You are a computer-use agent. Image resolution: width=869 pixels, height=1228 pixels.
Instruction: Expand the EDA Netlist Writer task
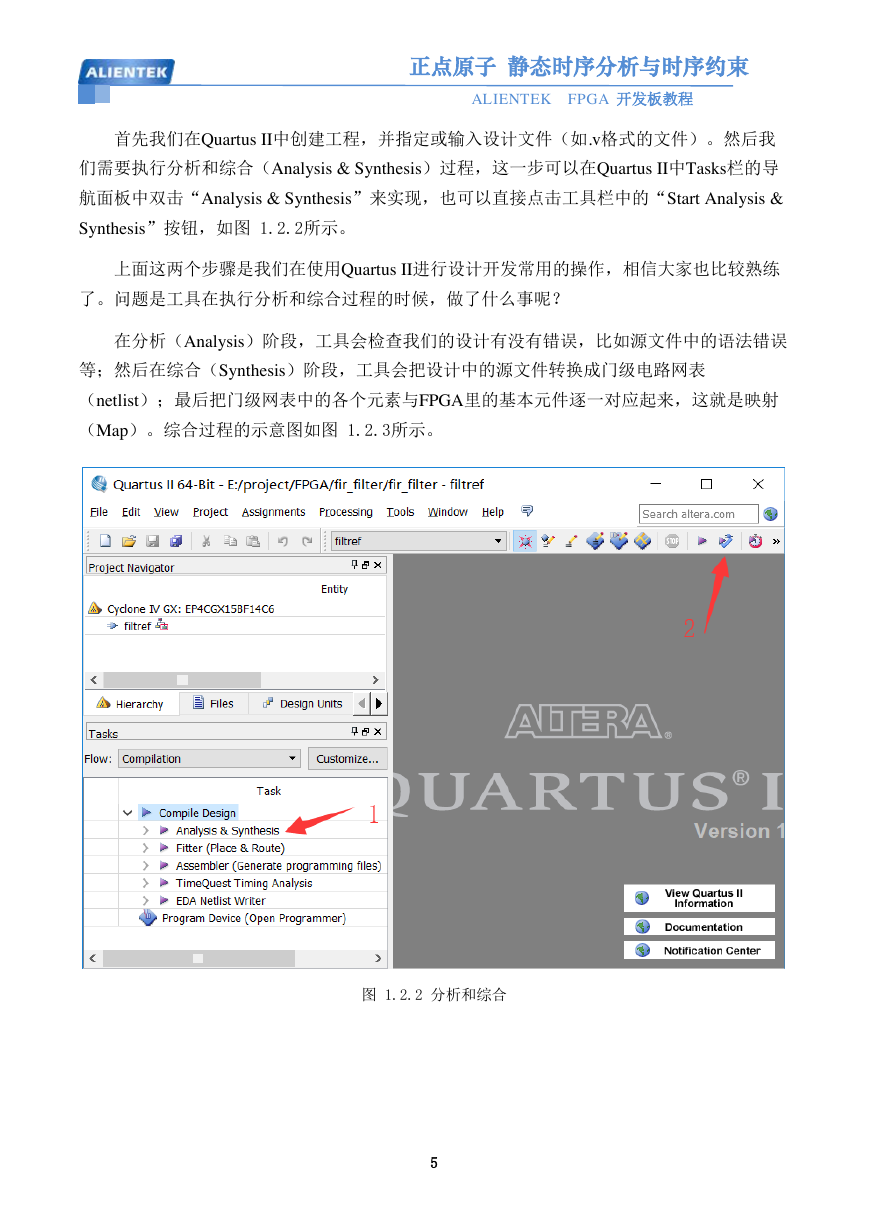point(145,901)
